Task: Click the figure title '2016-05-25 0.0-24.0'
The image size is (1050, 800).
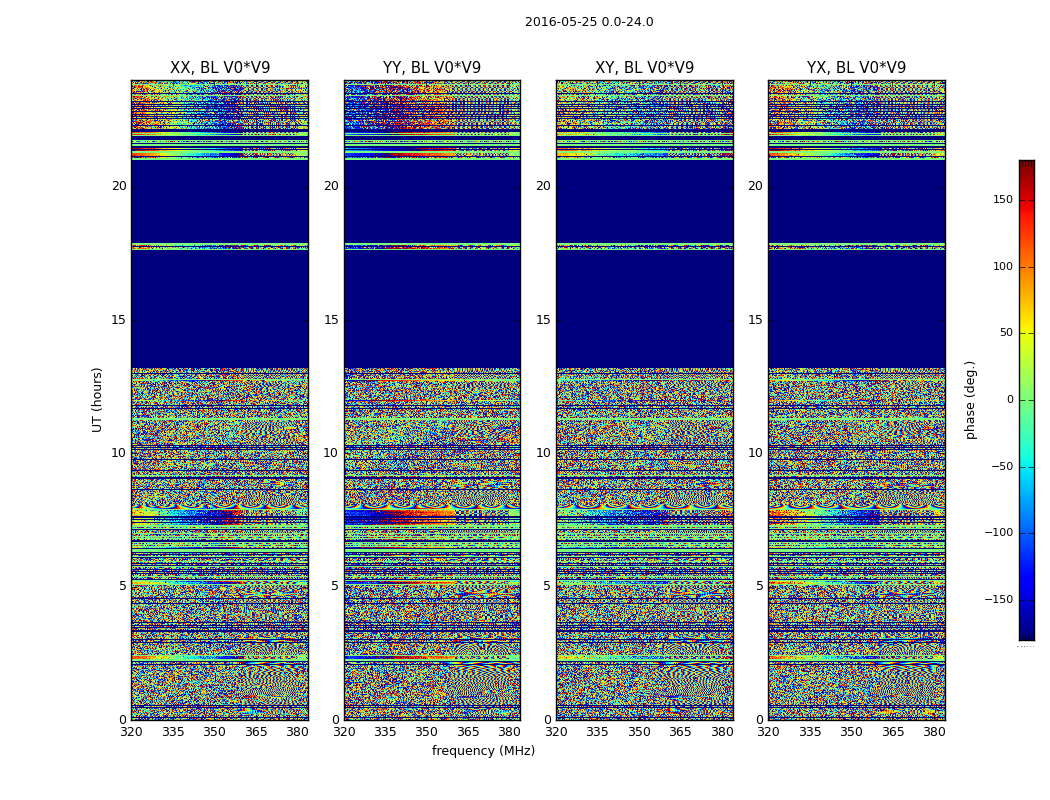Action: tap(589, 22)
